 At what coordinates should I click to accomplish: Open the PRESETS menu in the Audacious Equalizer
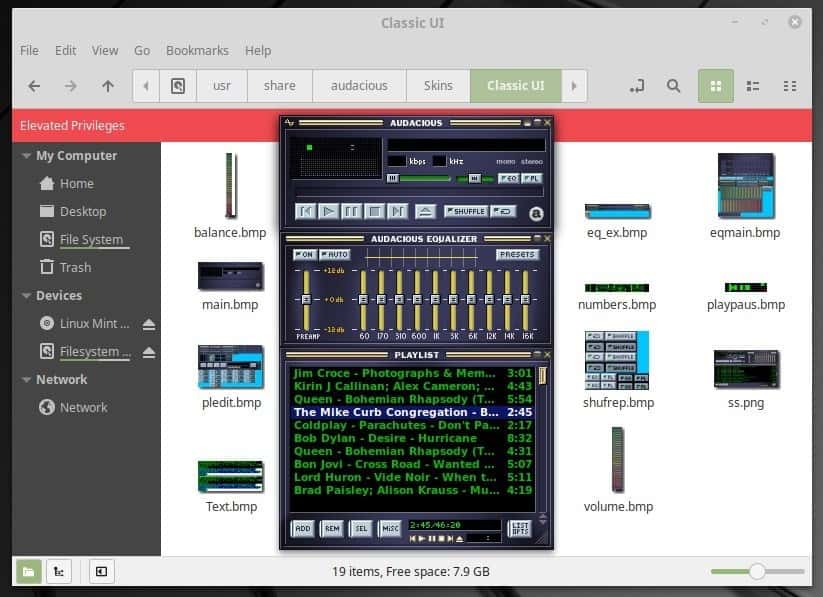516,254
